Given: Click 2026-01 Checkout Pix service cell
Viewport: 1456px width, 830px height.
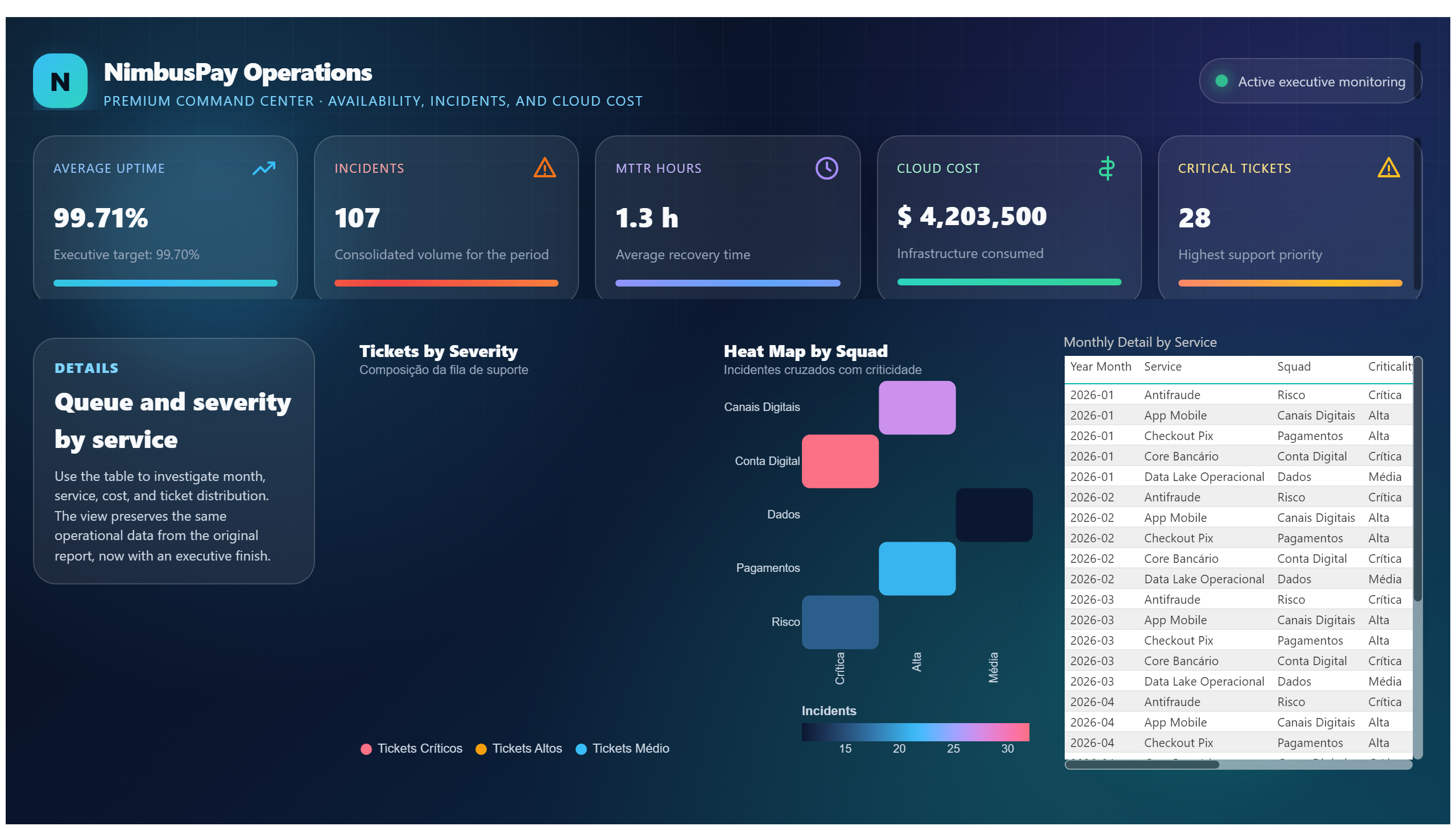Looking at the screenshot, I should (1178, 435).
